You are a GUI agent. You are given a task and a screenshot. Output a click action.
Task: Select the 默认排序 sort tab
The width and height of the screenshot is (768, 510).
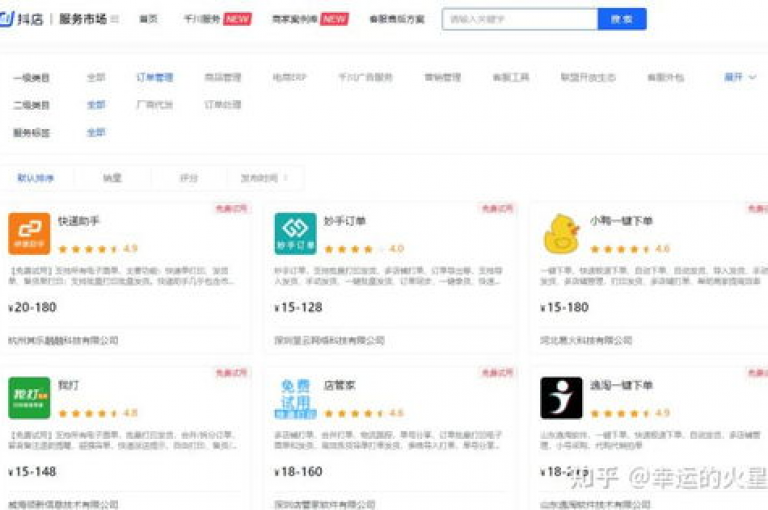coord(35,178)
